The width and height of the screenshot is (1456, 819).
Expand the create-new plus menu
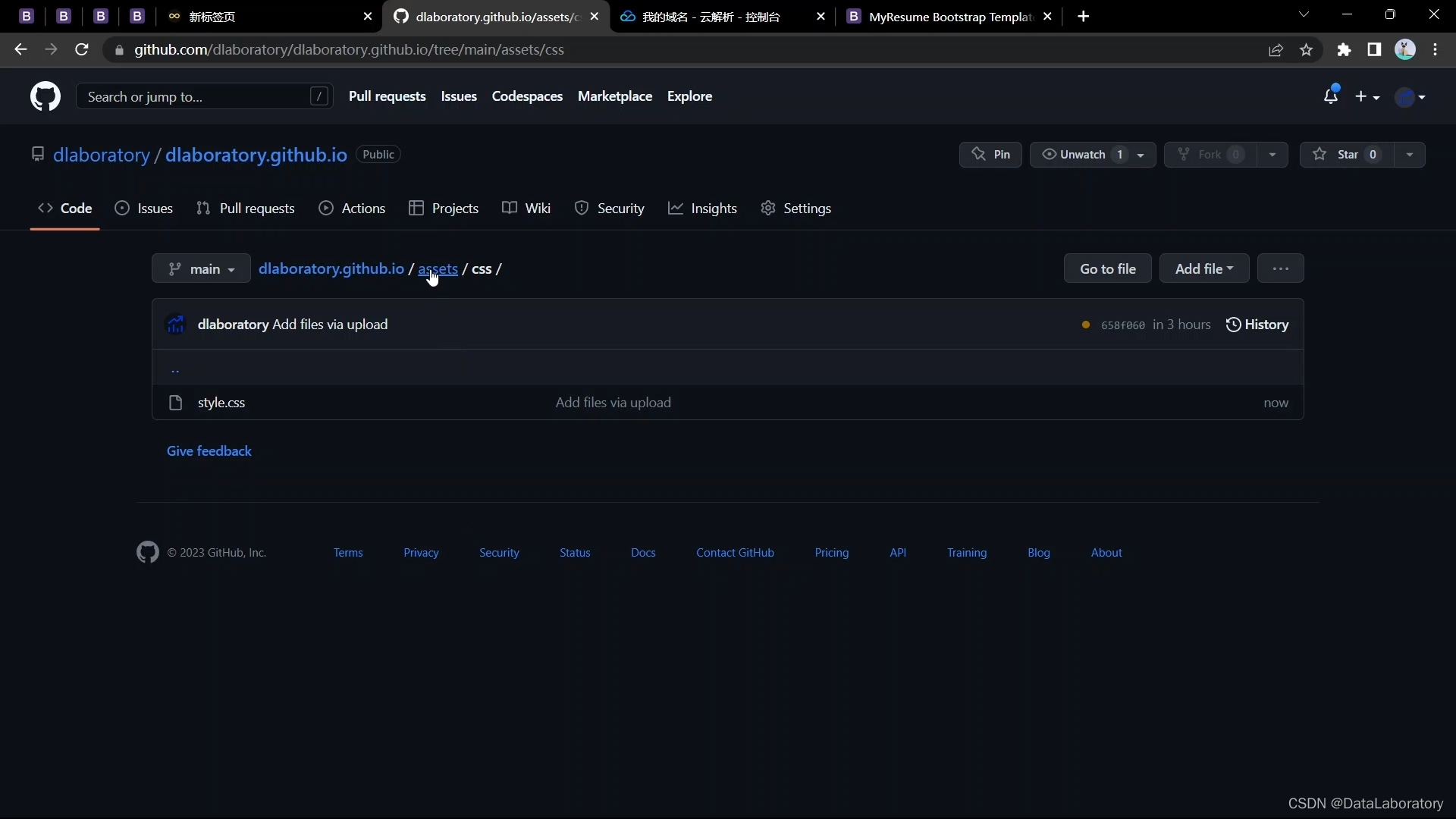click(1367, 96)
